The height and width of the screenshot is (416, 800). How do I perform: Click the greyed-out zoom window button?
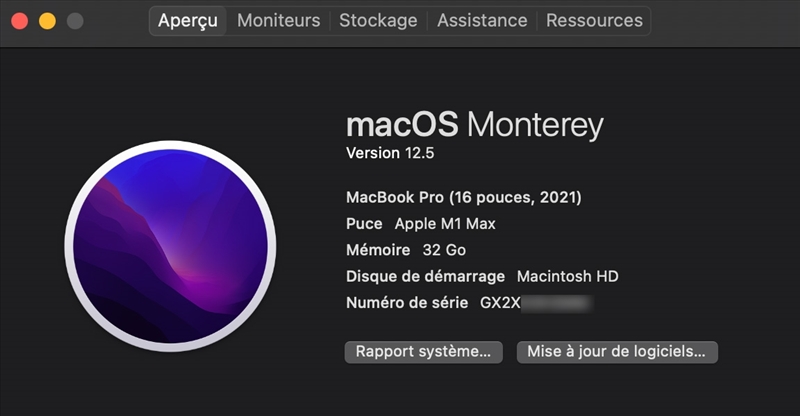tap(74, 21)
